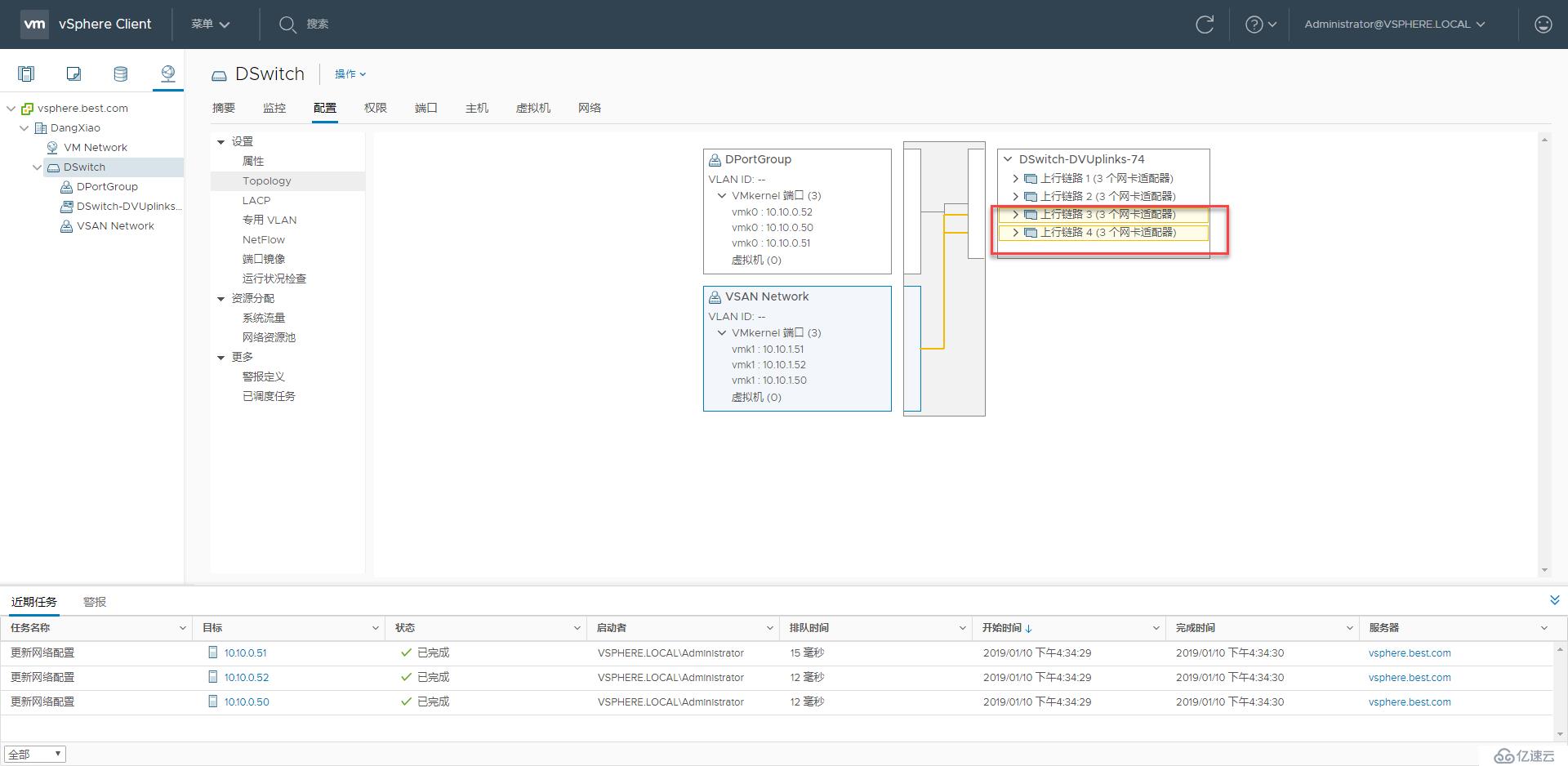The image size is (1568, 766).
Task: Click host icon beside 10.10.0.51 task
Action: (213, 652)
